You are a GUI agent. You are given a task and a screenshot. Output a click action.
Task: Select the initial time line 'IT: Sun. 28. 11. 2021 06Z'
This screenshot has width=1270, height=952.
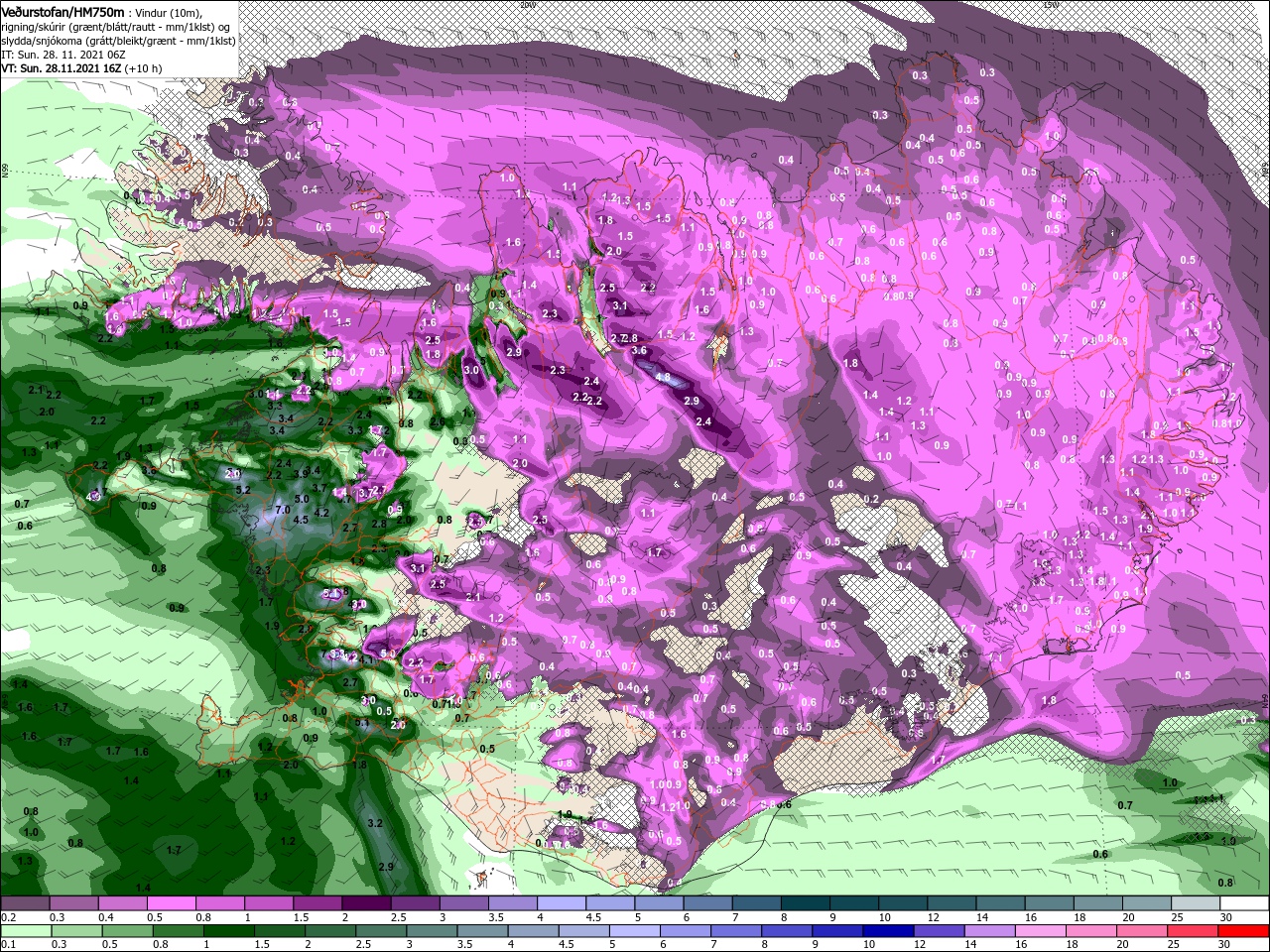pos(65,55)
